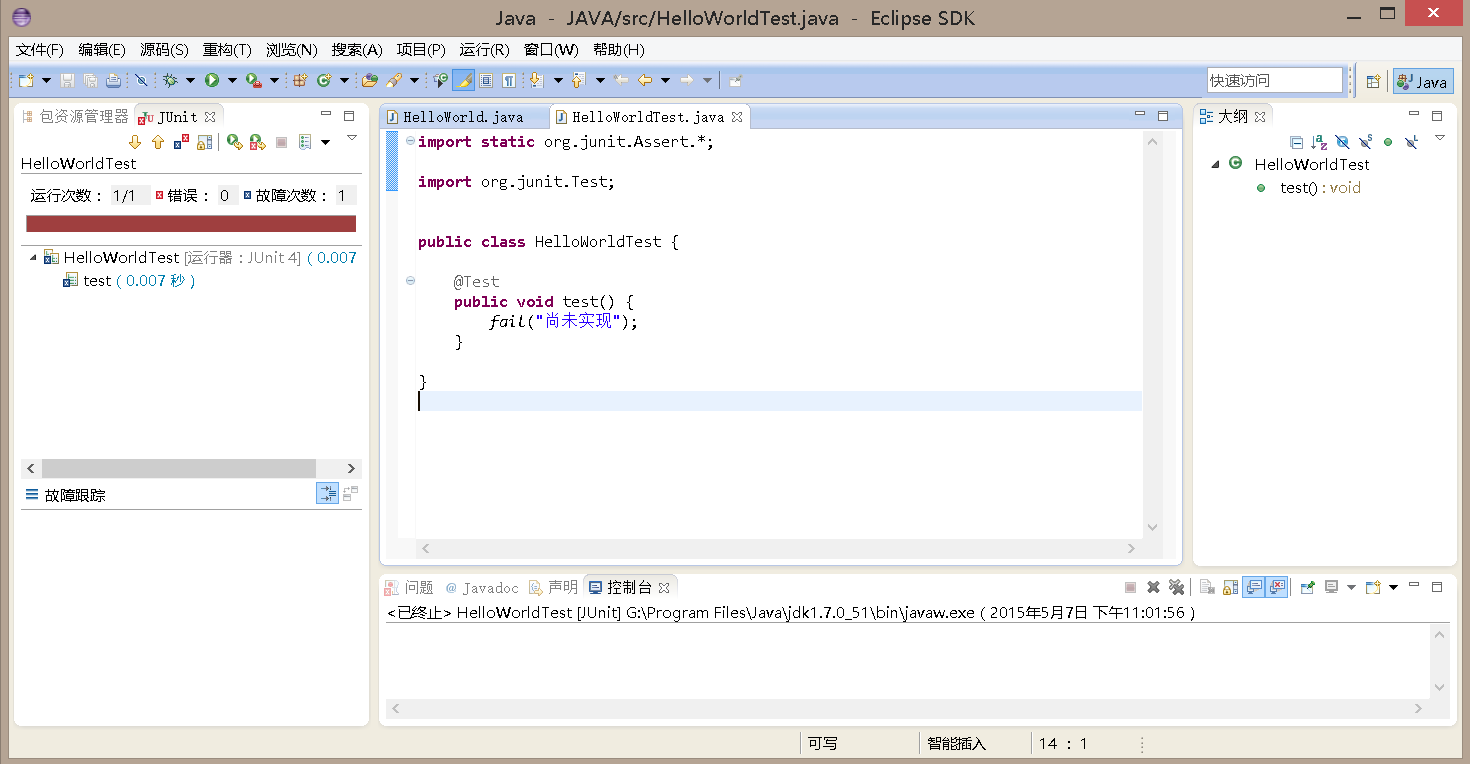
Task: Click Open Perspective icon beside Java button
Action: [1373, 82]
